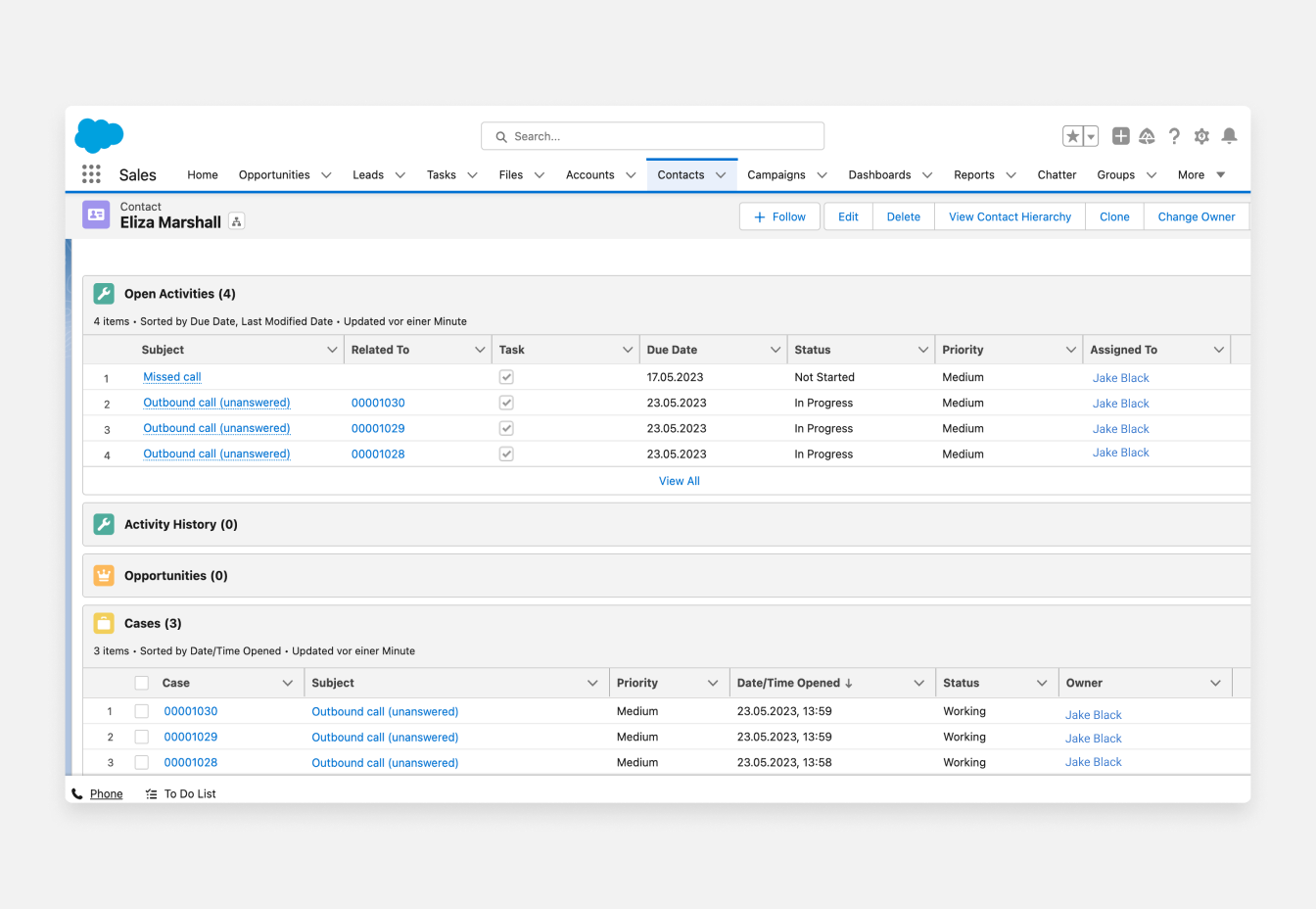Open the Due Date column menu chevron

pos(775,350)
